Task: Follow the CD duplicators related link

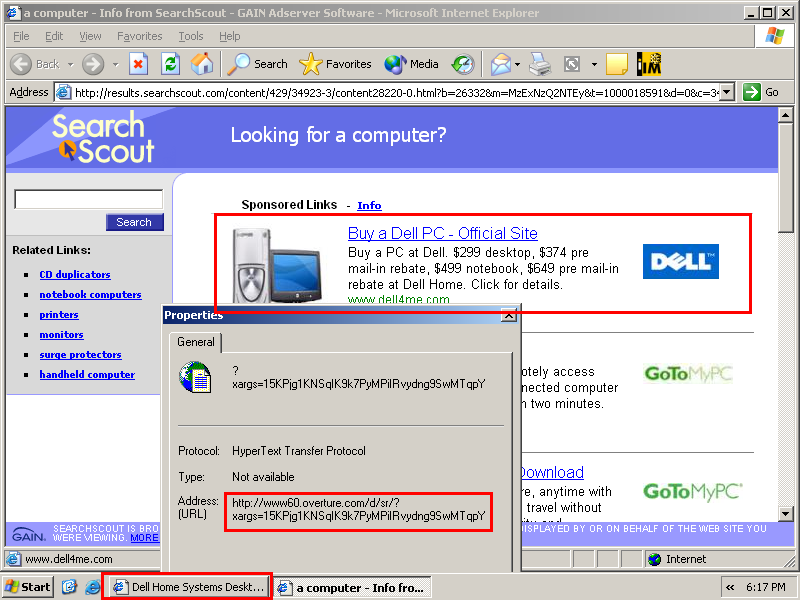Action: [x=74, y=274]
